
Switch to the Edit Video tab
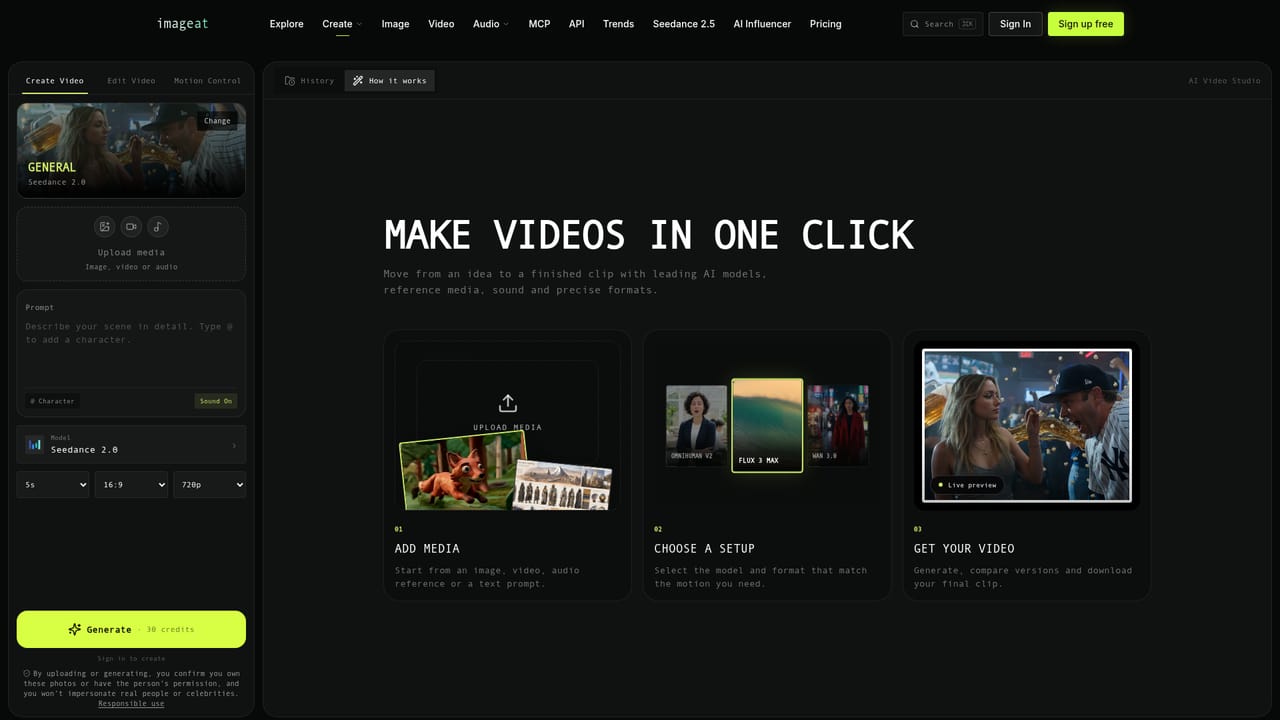[131, 81]
